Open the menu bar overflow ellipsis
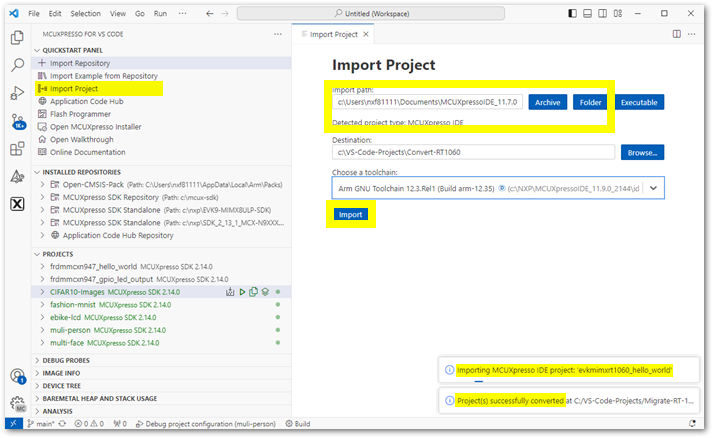This screenshot has height=438, width=713. pyautogui.click(x=182, y=14)
